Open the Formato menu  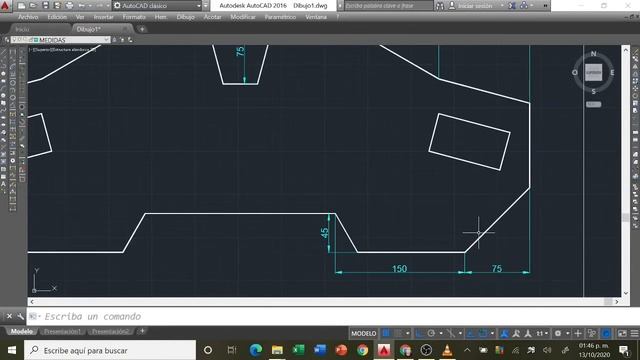134,17
